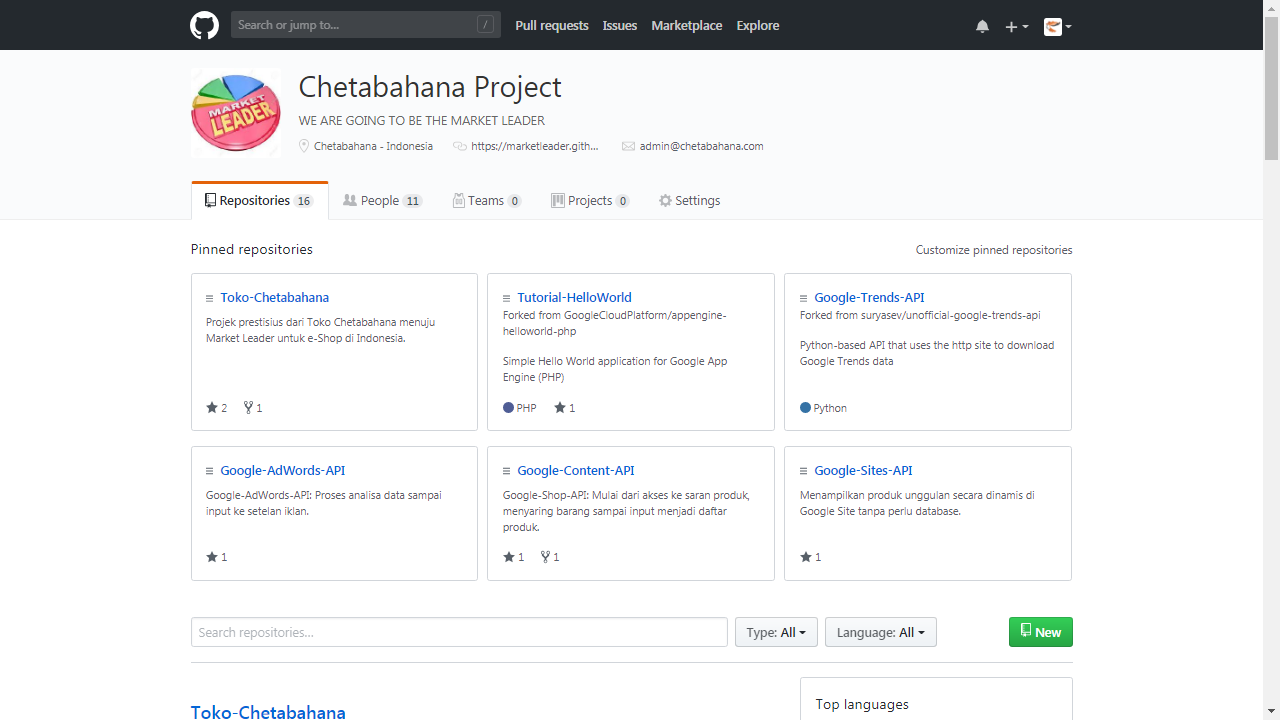Open Toko-Chetabahana in the repository list
Screen dimensions: 1280x720
268,712
